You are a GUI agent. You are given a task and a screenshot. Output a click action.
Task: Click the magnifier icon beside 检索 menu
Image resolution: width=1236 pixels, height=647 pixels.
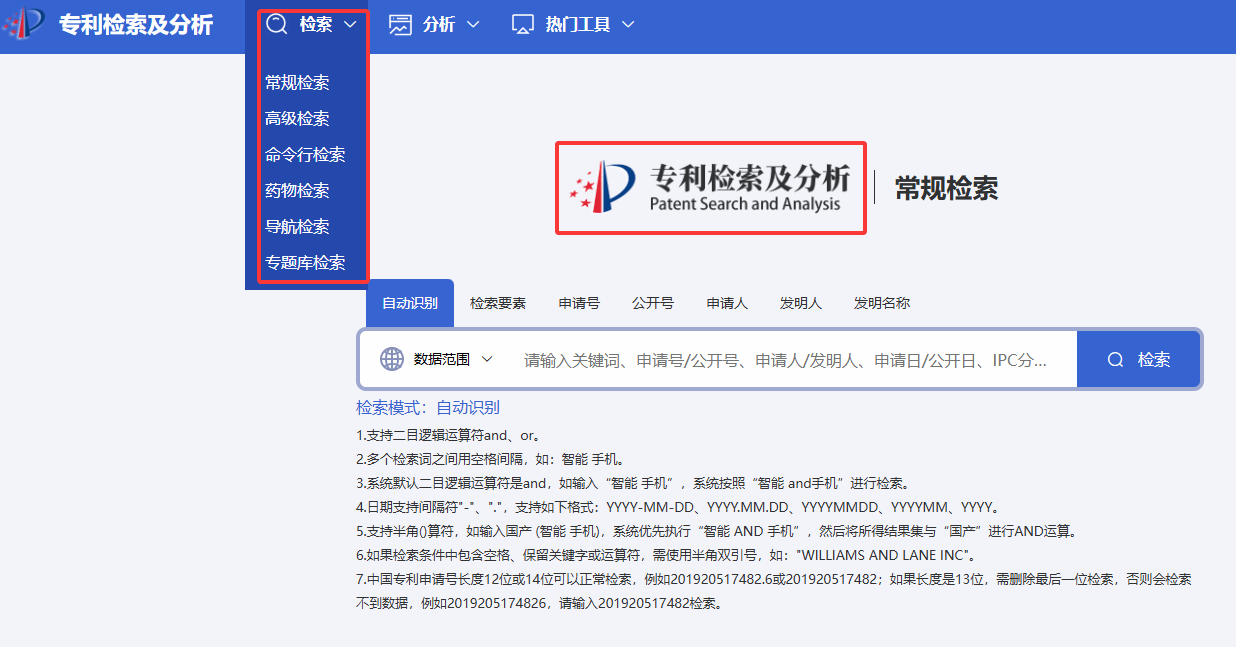click(x=277, y=25)
